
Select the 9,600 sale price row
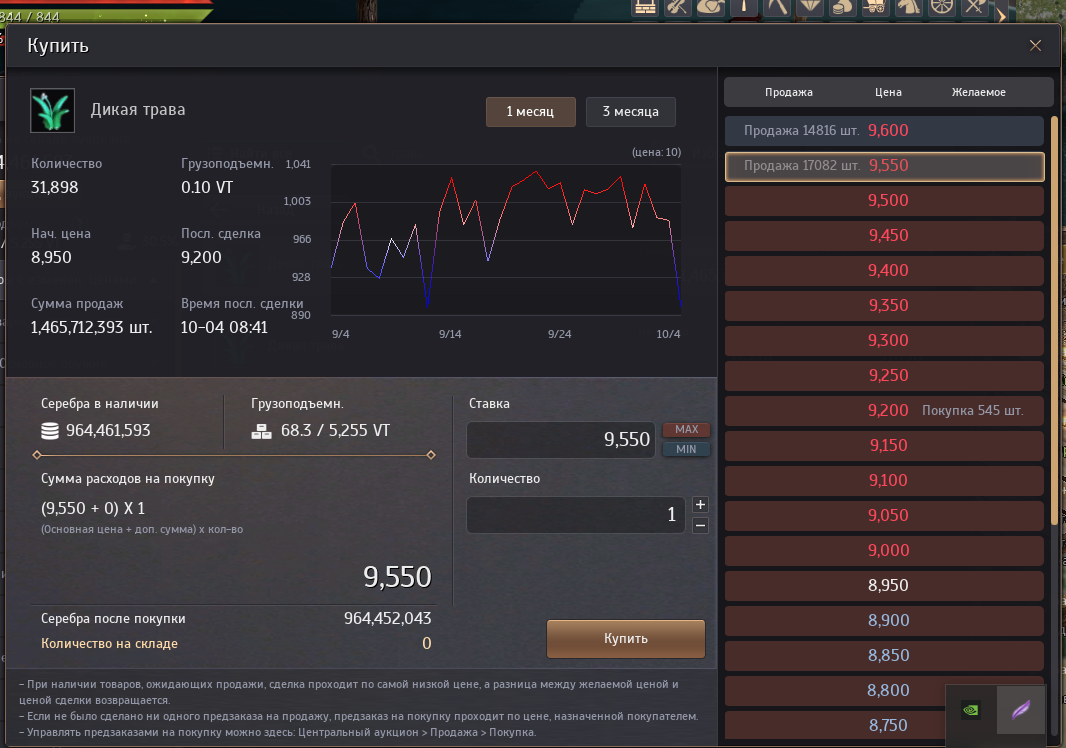coord(884,131)
